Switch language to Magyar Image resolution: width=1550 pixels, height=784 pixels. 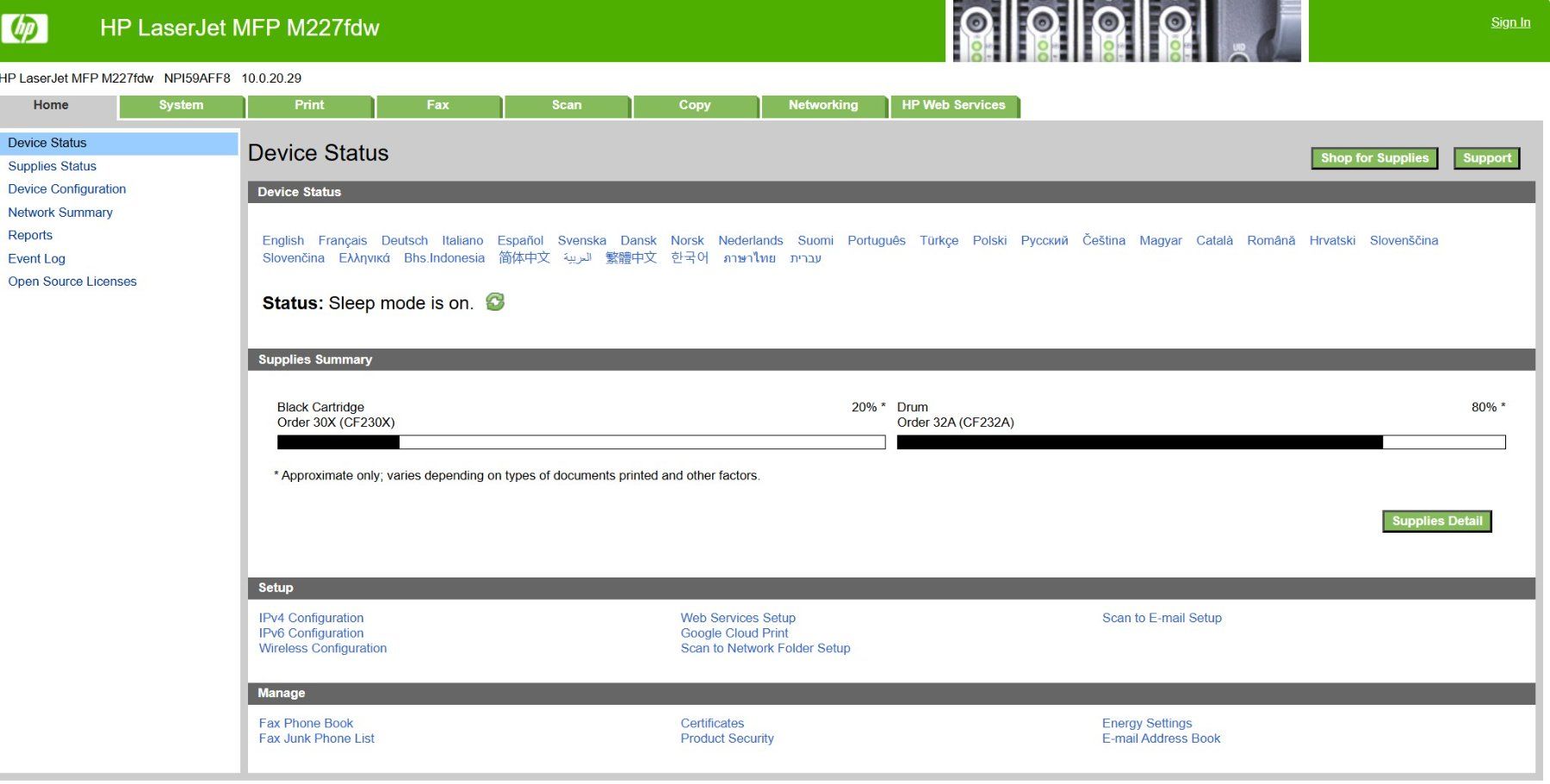pyautogui.click(x=1161, y=241)
